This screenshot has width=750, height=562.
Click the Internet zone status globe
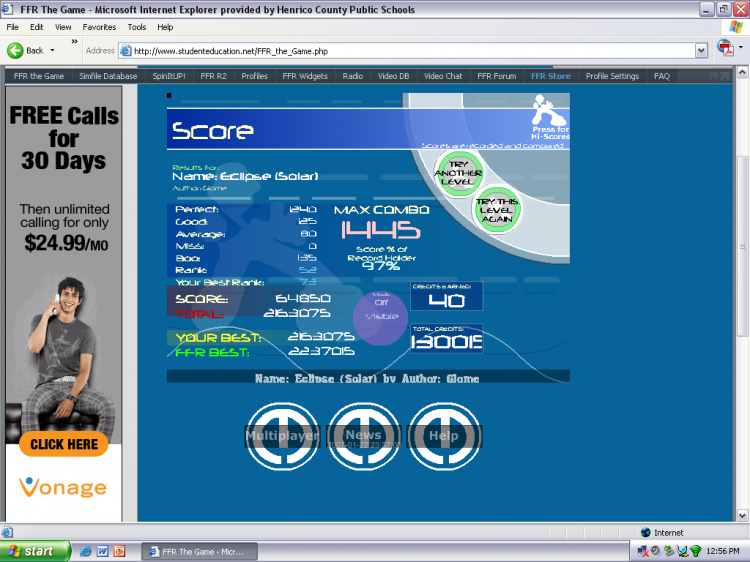click(645, 532)
